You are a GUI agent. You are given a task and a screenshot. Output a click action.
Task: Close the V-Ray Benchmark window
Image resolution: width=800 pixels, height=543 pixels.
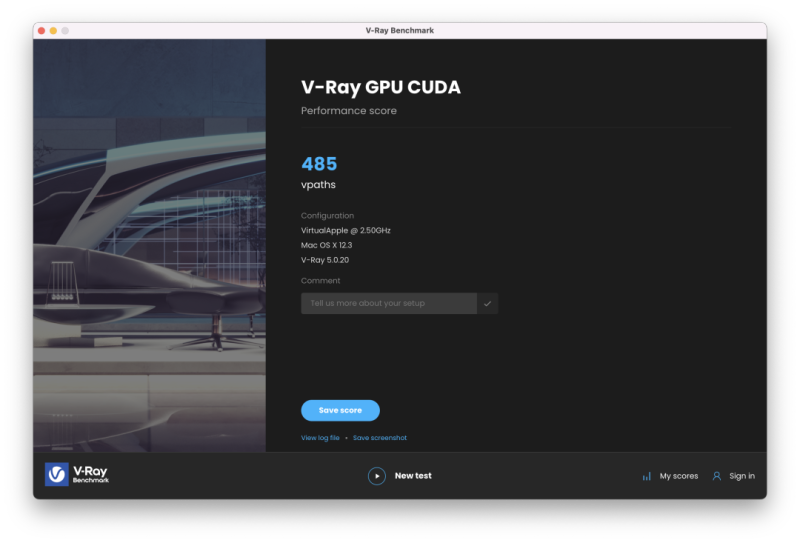(x=42, y=31)
